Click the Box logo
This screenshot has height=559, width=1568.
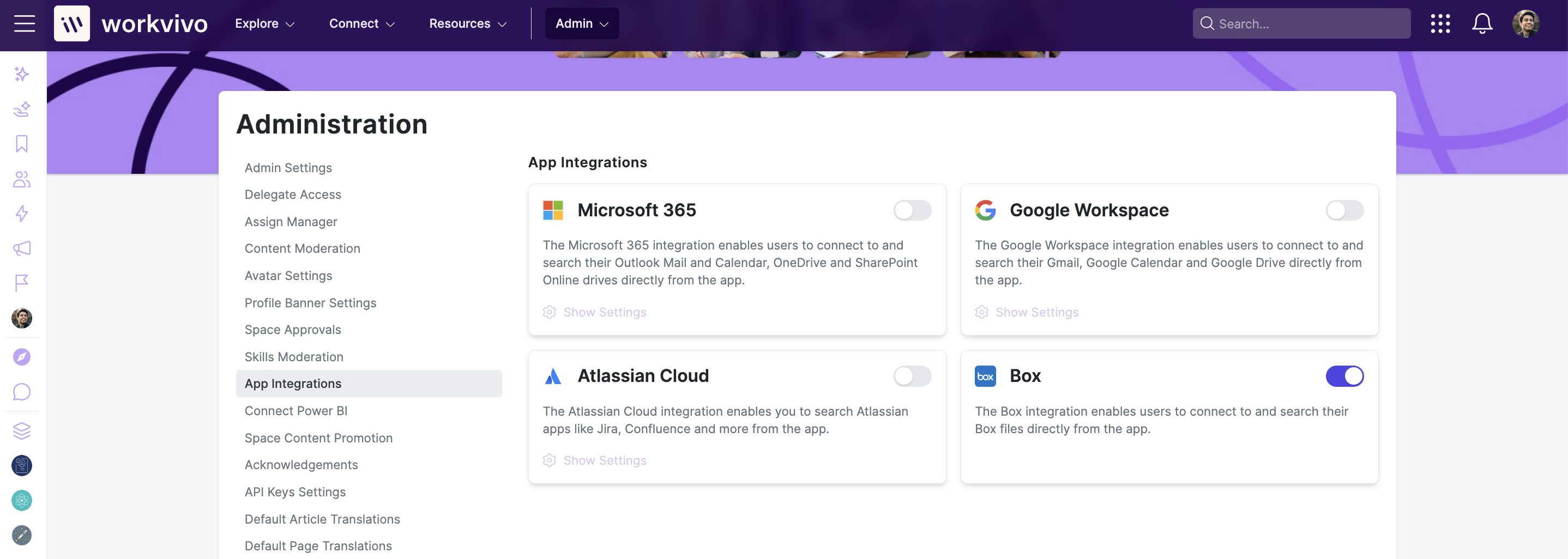click(x=985, y=376)
